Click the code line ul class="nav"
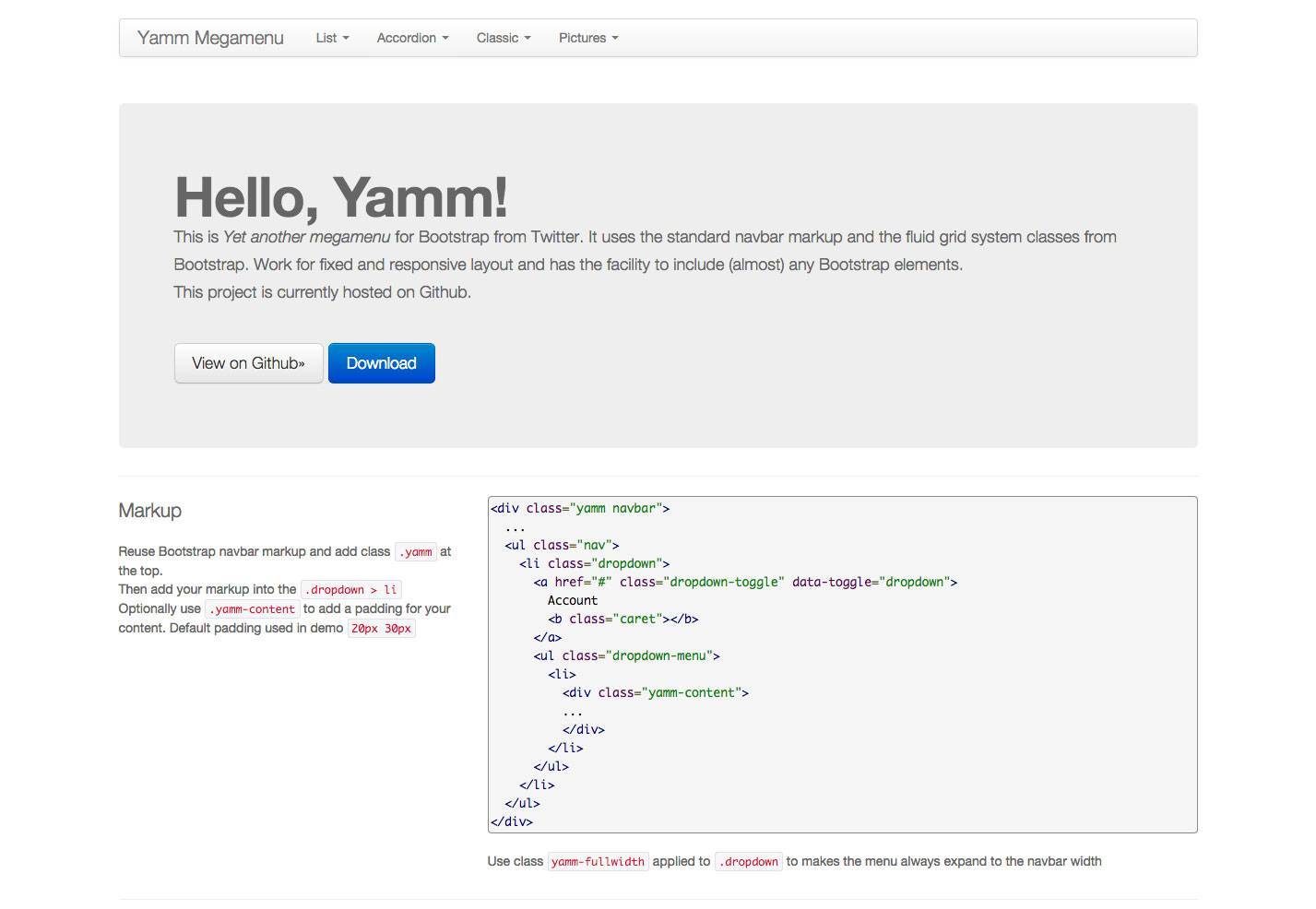The height and width of the screenshot is (909, 1316). [562, 545]
